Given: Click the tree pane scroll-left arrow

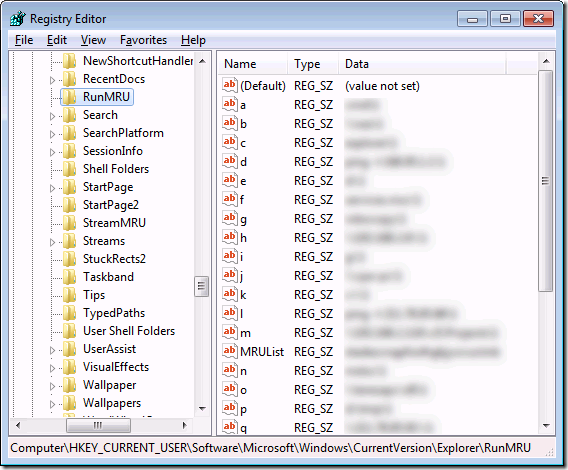Looking at the screenshot, I should (18, 425).
